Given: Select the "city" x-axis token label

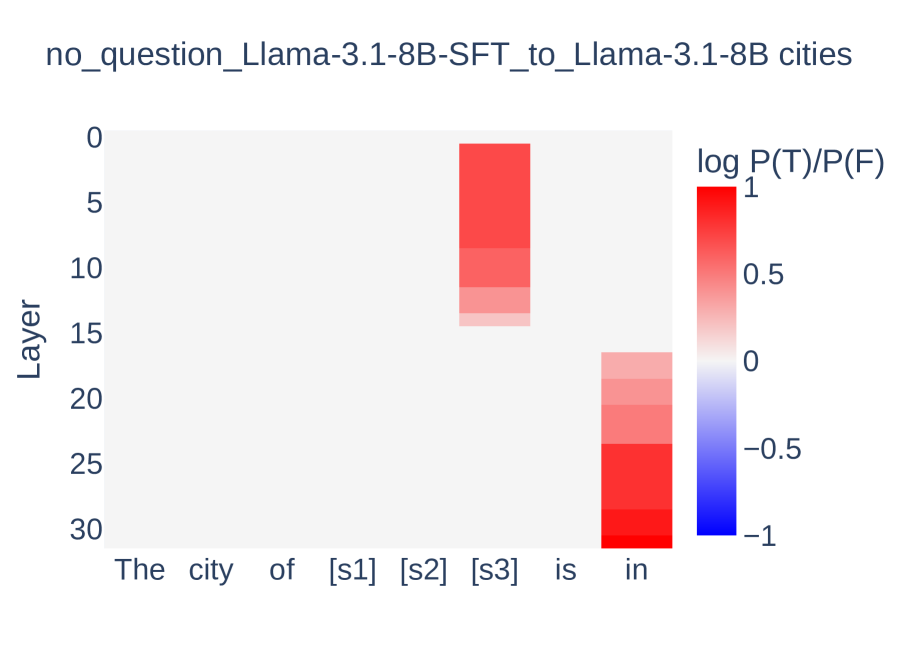Looking at the screenshot, I should pos(211,570).
